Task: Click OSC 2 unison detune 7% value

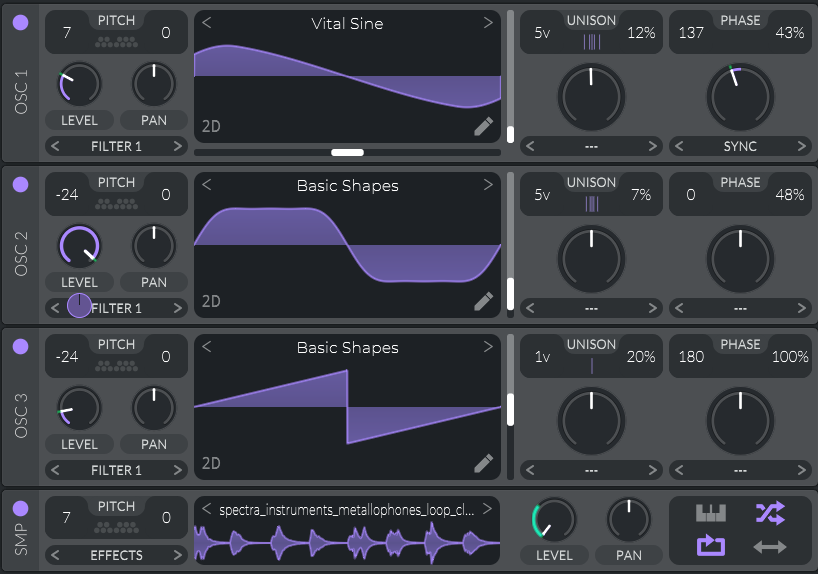Action: point(641,195)
